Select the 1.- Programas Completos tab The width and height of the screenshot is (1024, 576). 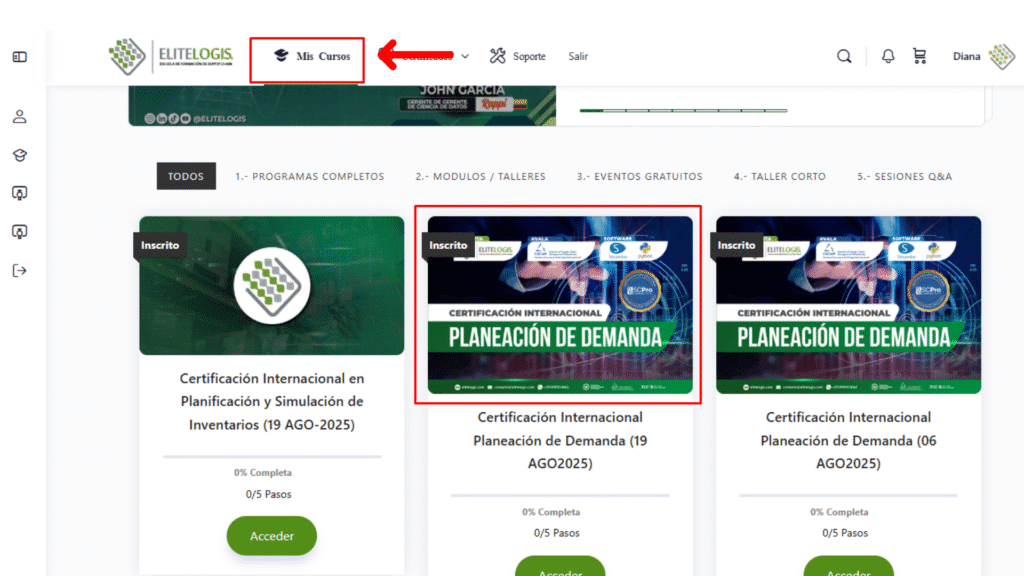coord(310,176)
